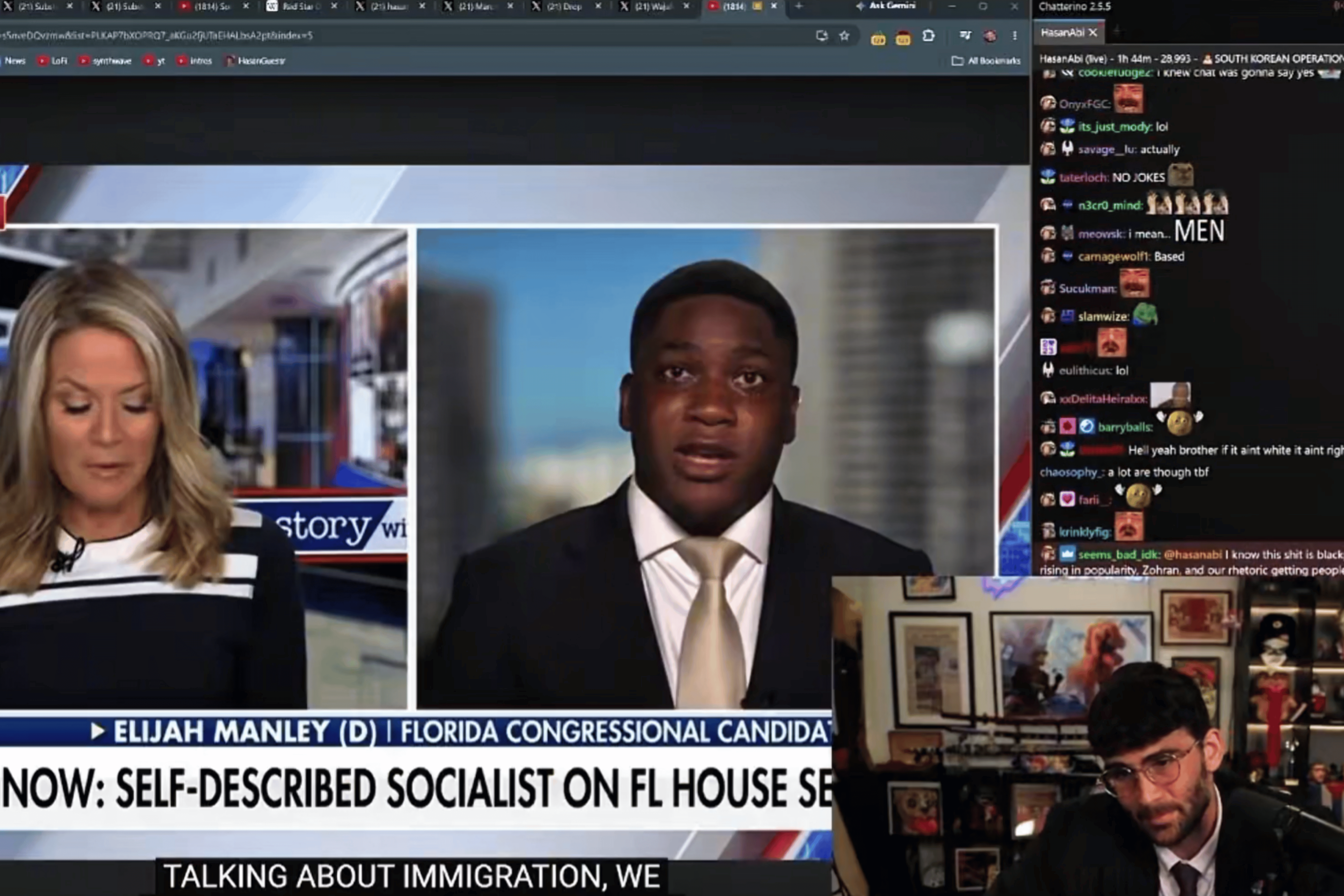Bookmark this page with the star icon
This screenshot has height=896, width=1344.
point(844,35)
